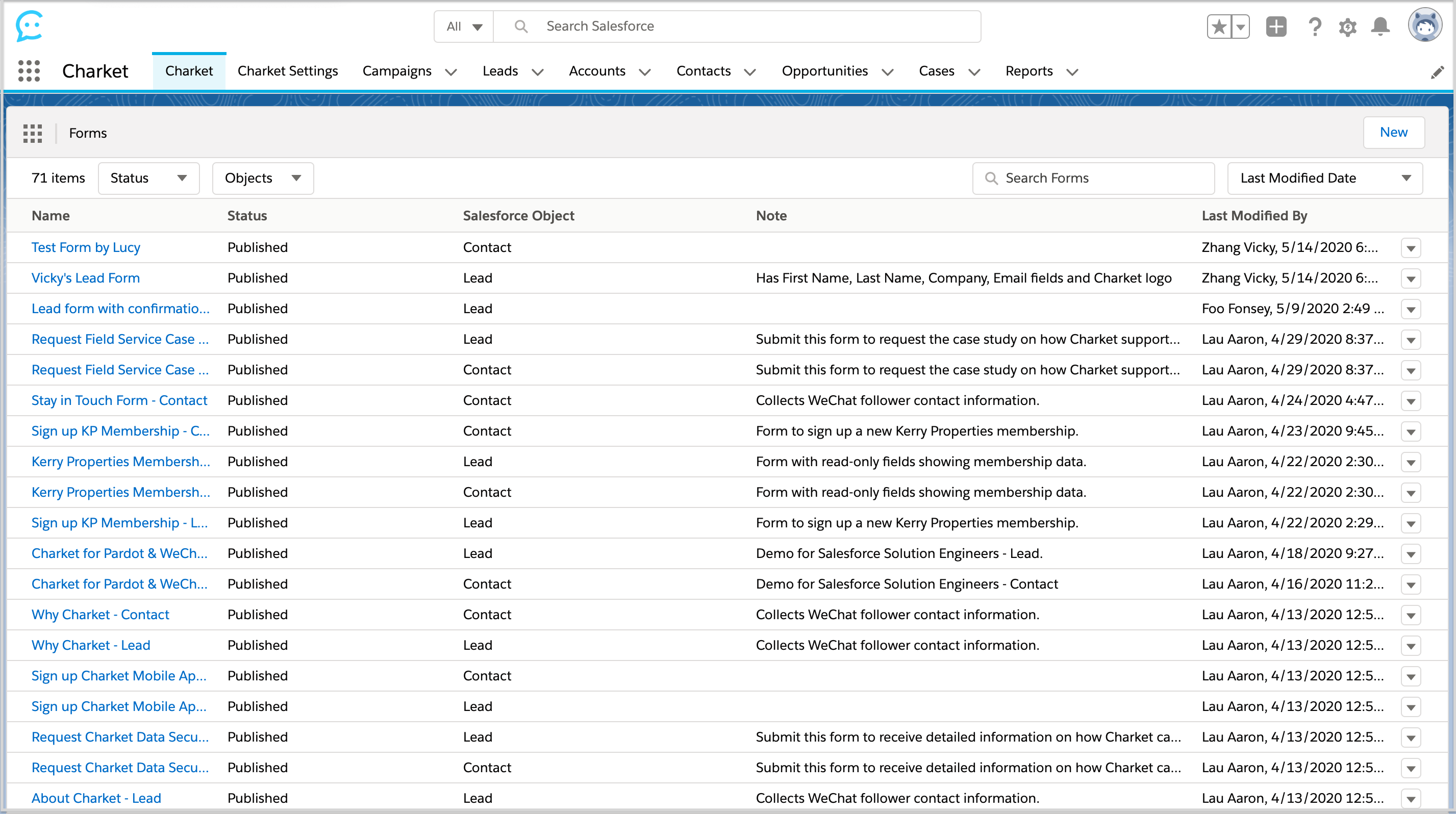Open the Status filter dropdown

[x=148, y=179]
